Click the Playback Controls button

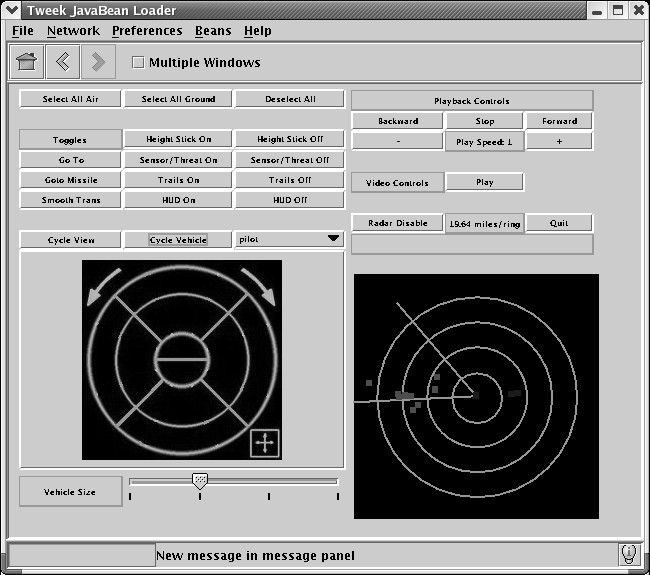[472, 101]
